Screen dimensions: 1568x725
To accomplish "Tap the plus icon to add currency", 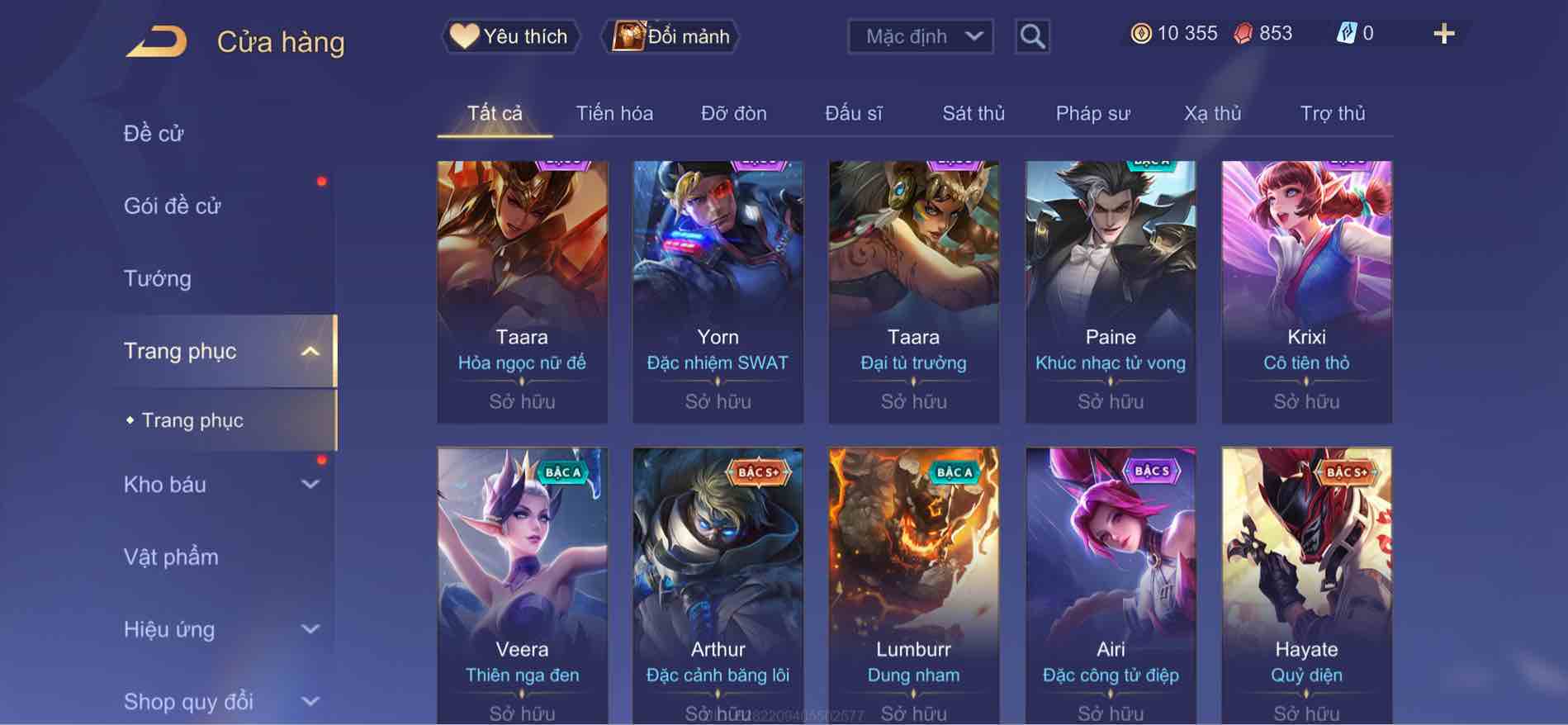I will [x=1443, y=34].
